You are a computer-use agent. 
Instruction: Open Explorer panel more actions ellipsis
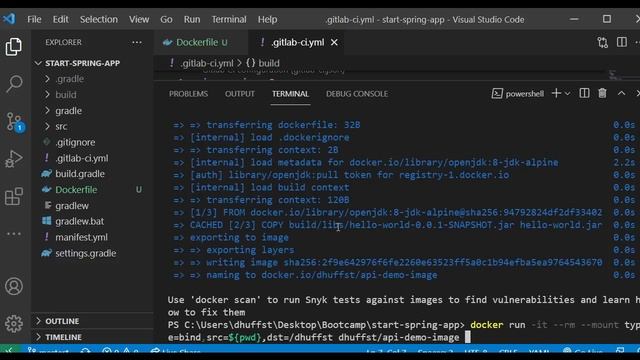(137, 42)
